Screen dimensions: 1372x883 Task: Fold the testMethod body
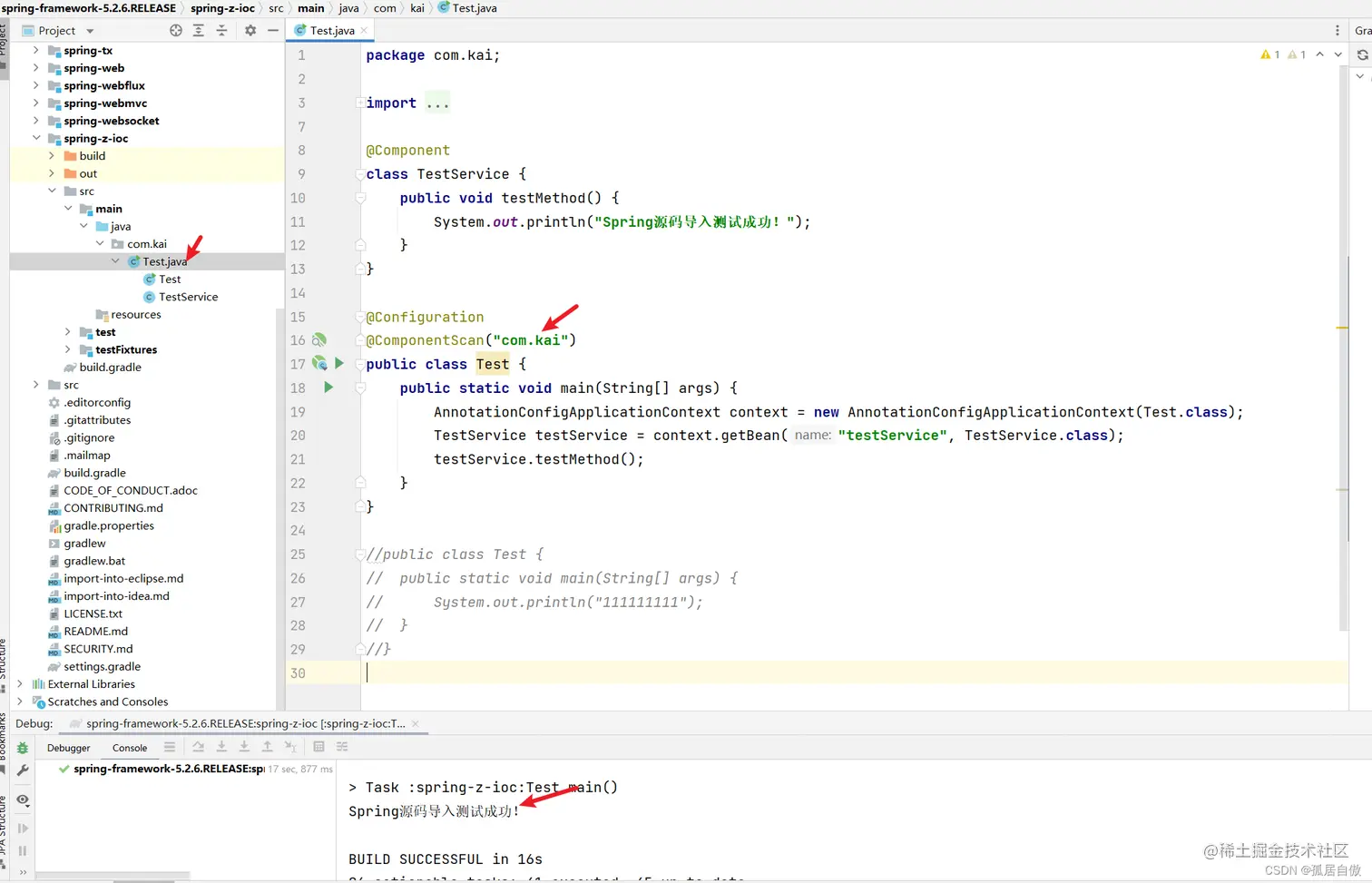[x=360, y=197]
